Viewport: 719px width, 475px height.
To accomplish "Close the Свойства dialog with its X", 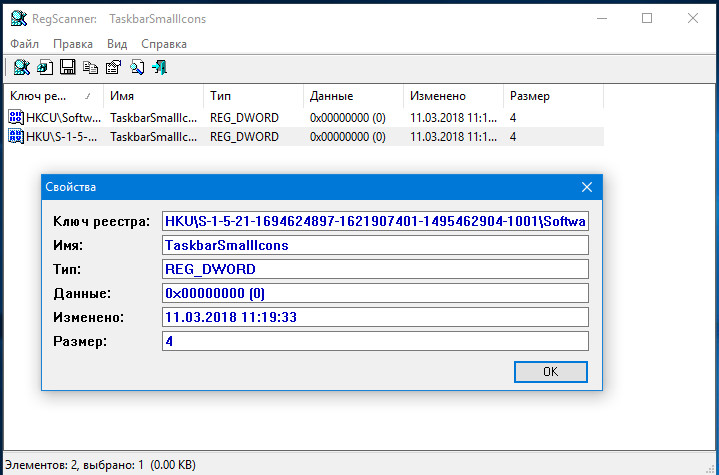I will 586,187.
